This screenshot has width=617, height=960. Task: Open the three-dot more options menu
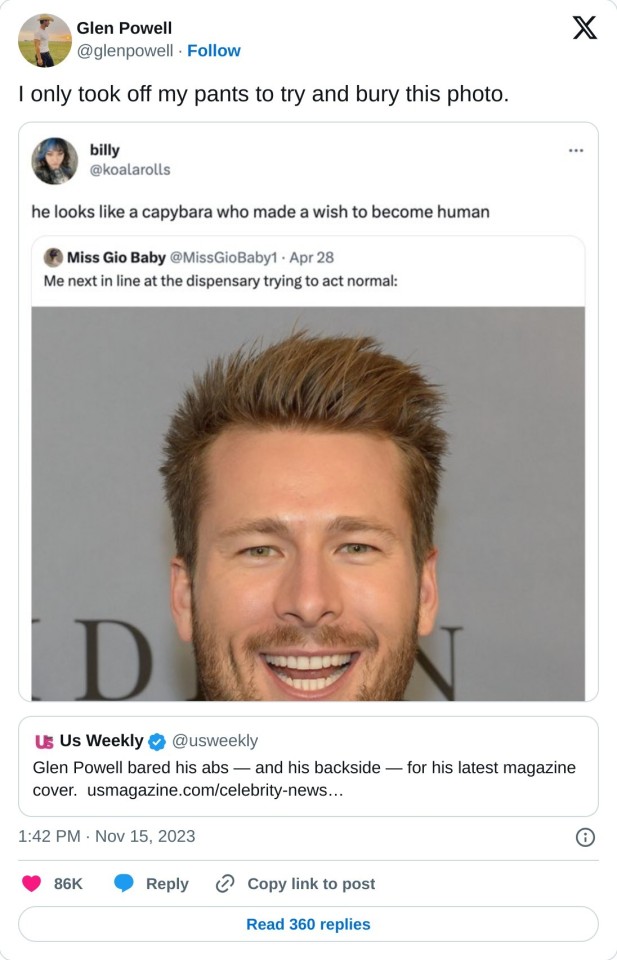[x=576, y=150]
